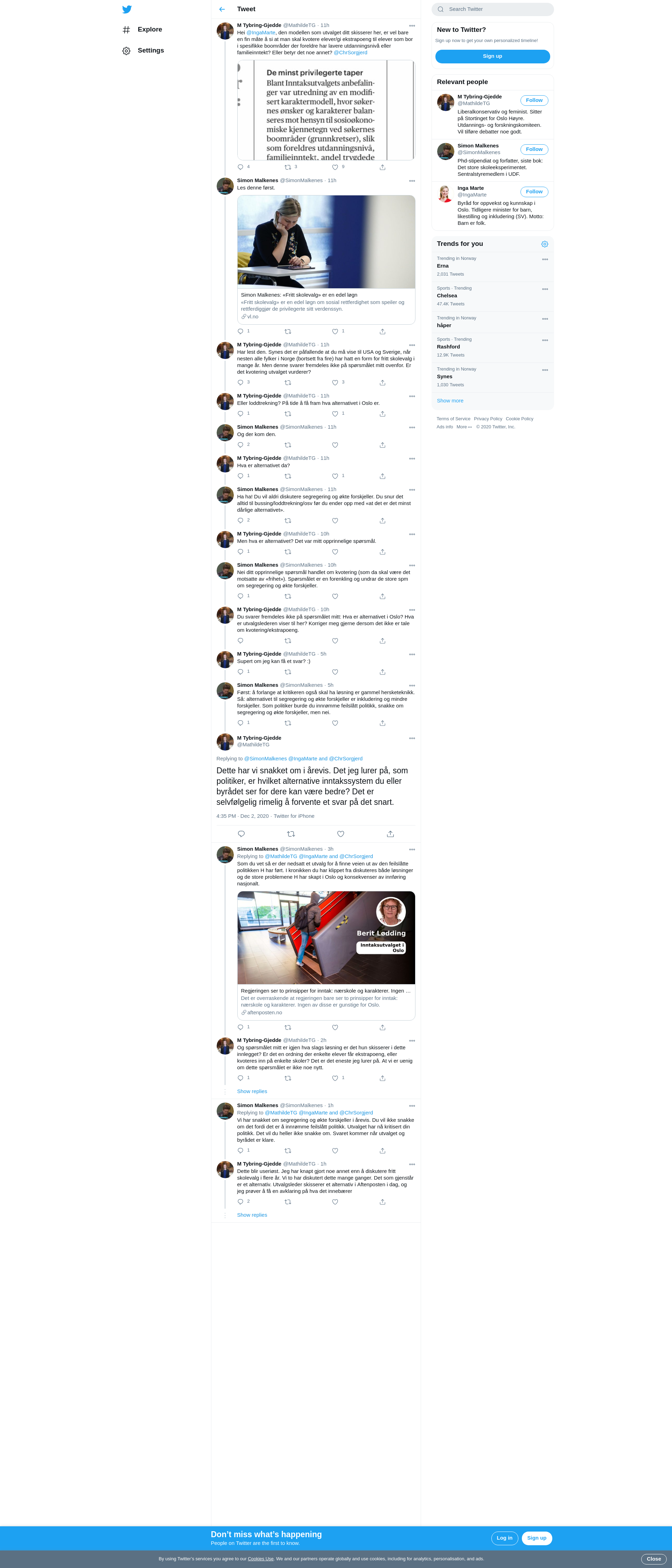Open the Trends for you settings gear
The height and width of the screenshot is (1568, 672).
(x=545, y=244)
